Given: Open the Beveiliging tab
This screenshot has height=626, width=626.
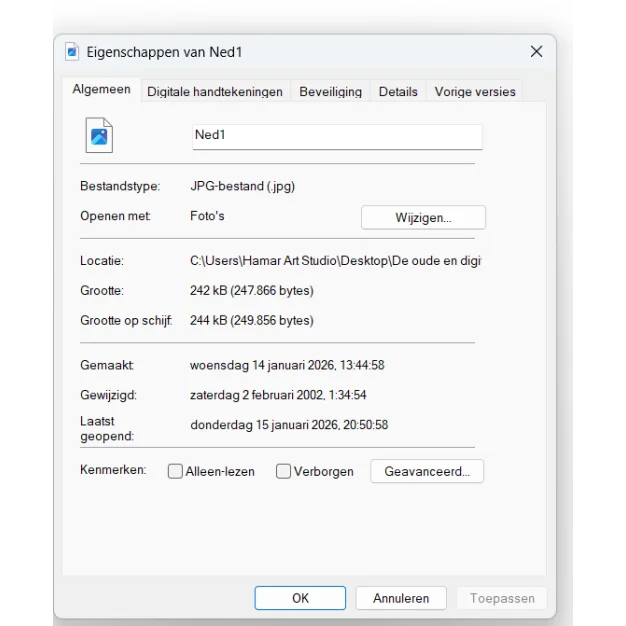Looking at the screenshot, I should pos(330,91).
